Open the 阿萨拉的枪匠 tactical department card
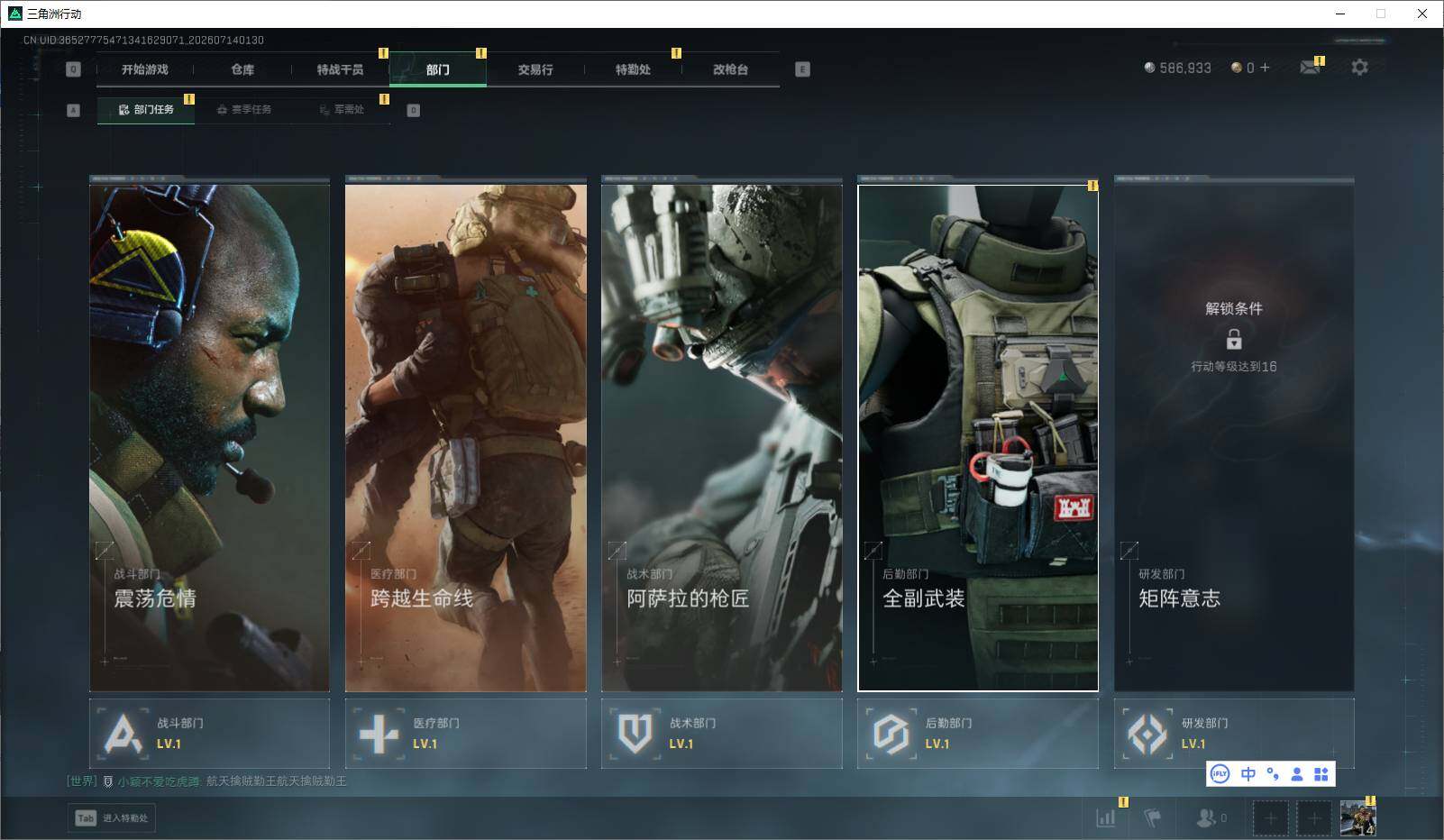The width and height of the screenshot is (1444, 840). point(722,438)
